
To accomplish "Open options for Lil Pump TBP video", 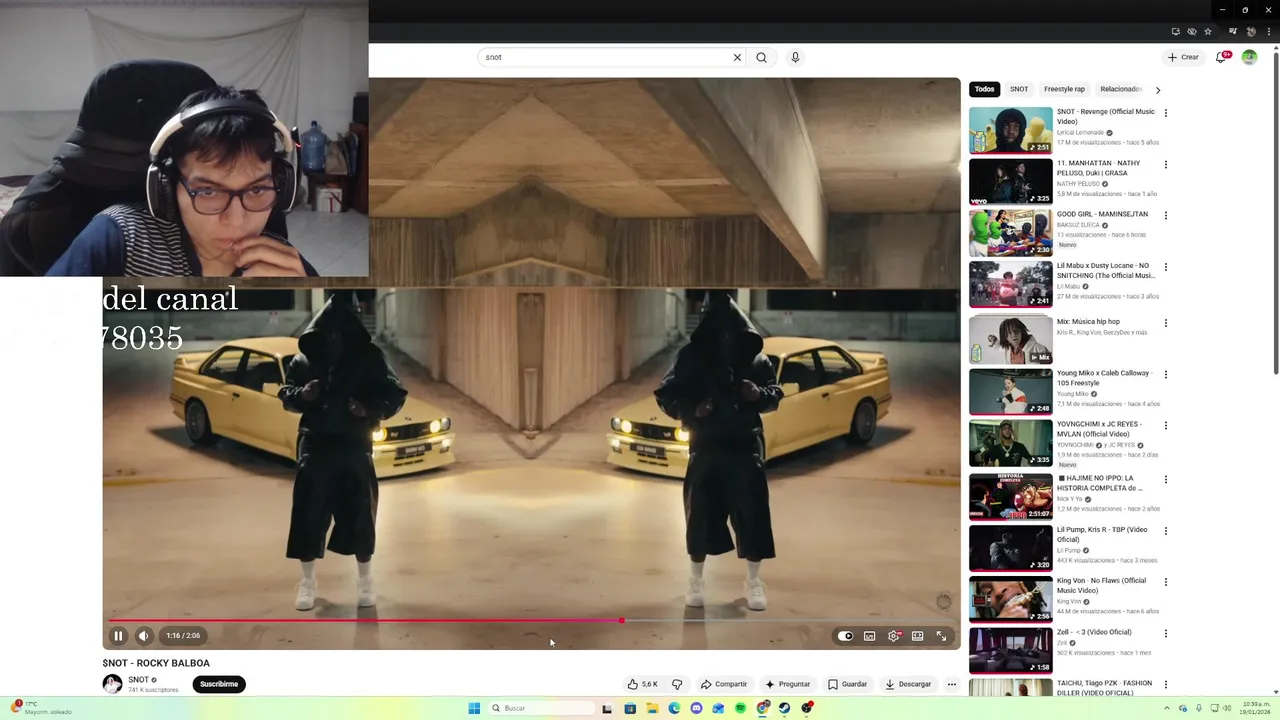I will (1166, 531).
